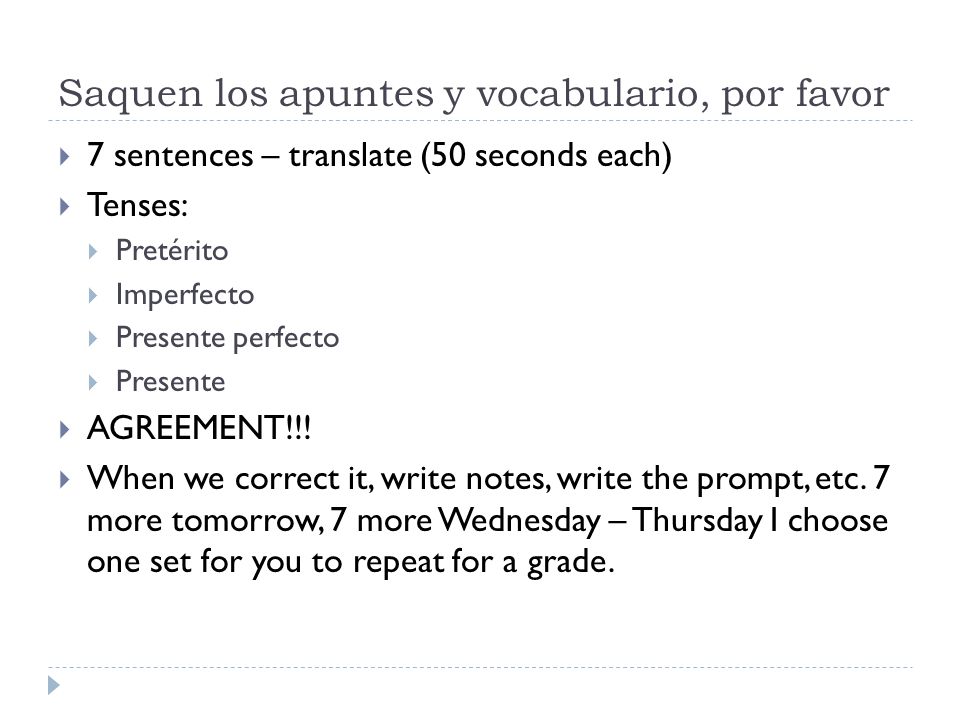
Task: Click the small arrow bullet before 'Presente'
Action: coord(93,383)
